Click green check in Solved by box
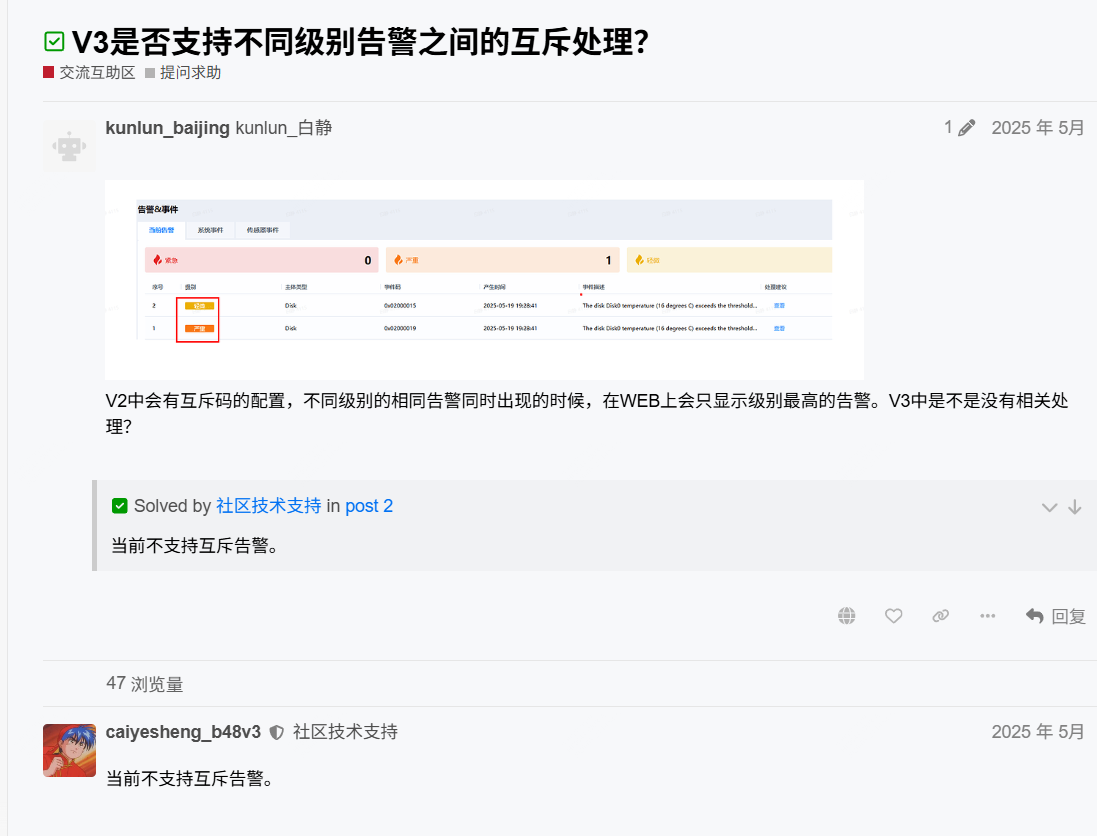1097x836 pixels. [120, 506]
